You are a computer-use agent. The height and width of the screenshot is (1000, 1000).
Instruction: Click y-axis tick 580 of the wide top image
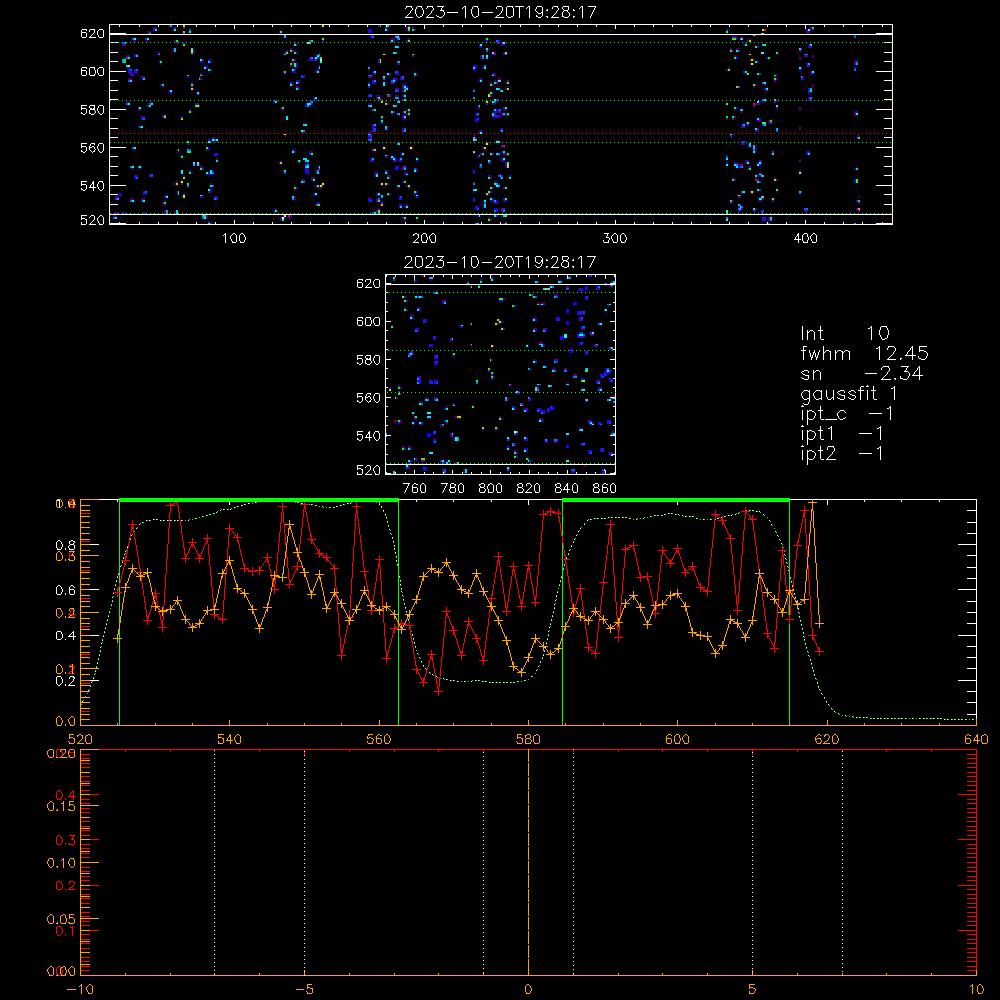pos(92,110)
